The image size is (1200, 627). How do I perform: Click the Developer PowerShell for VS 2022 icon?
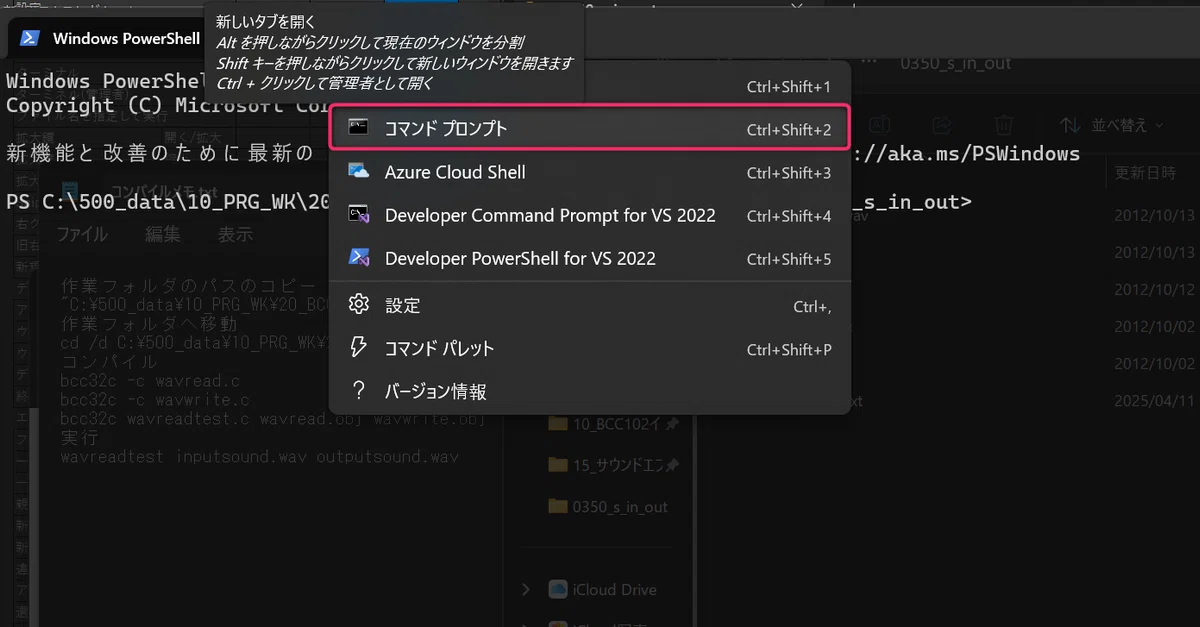359,258
